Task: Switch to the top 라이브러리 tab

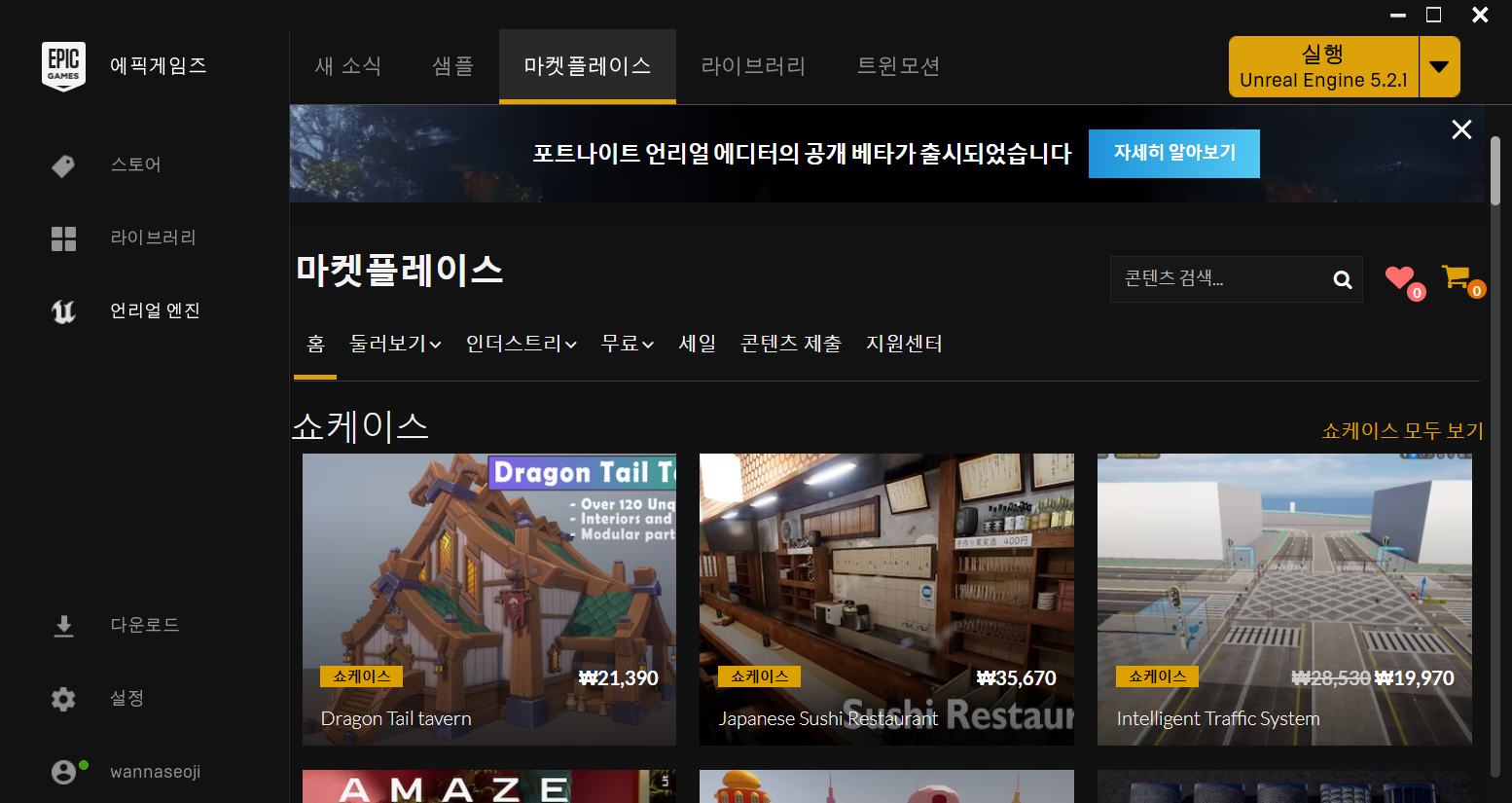Action: [x=753, y=66]
